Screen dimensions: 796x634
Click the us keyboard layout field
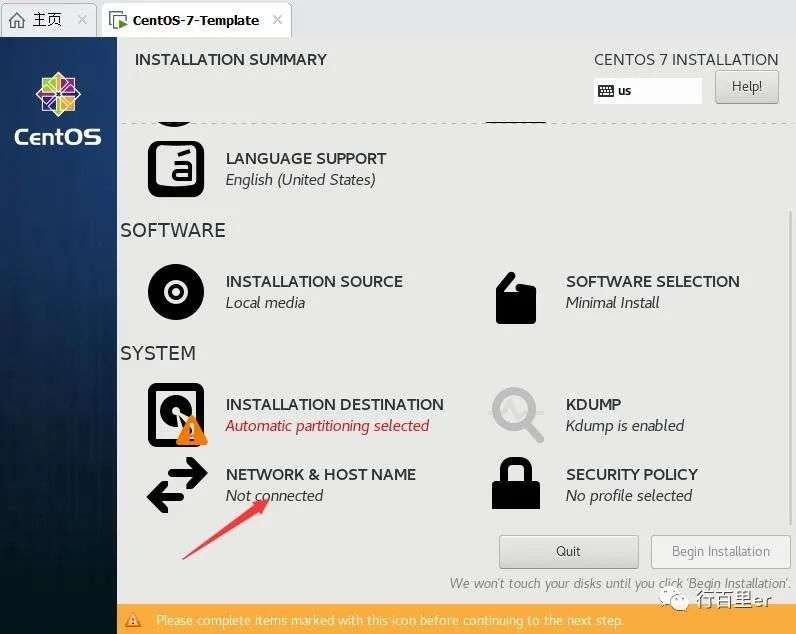(x=648, y=91)
